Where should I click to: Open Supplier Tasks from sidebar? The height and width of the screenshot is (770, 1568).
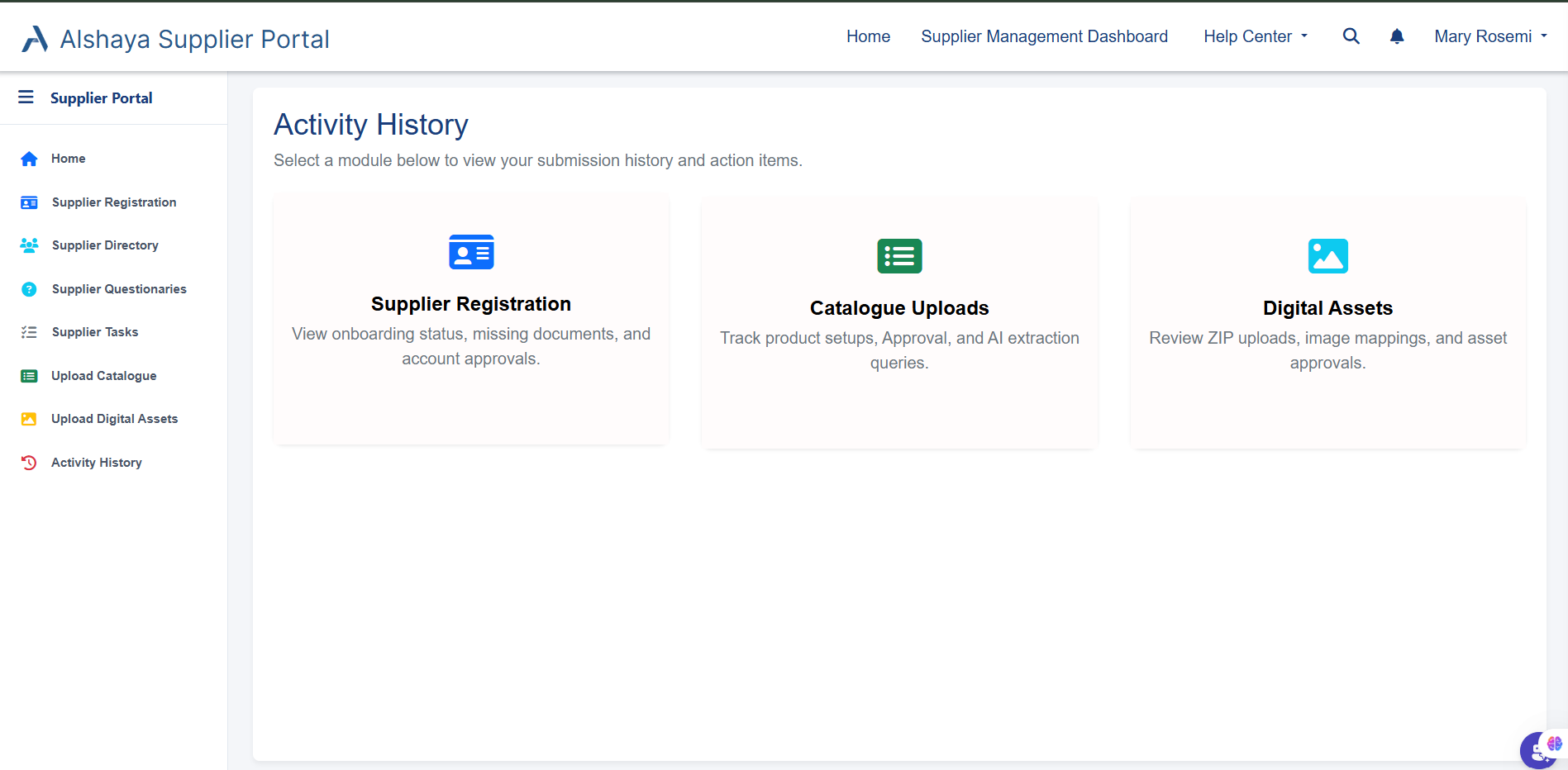[95, 332]
